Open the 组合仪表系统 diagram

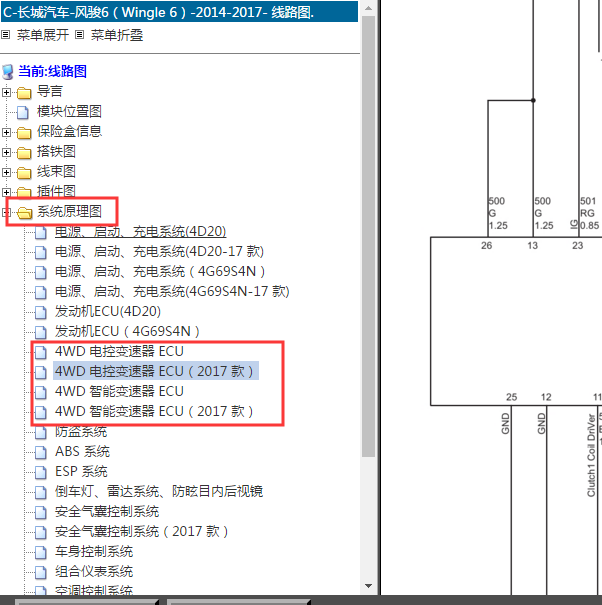(94, 572)
